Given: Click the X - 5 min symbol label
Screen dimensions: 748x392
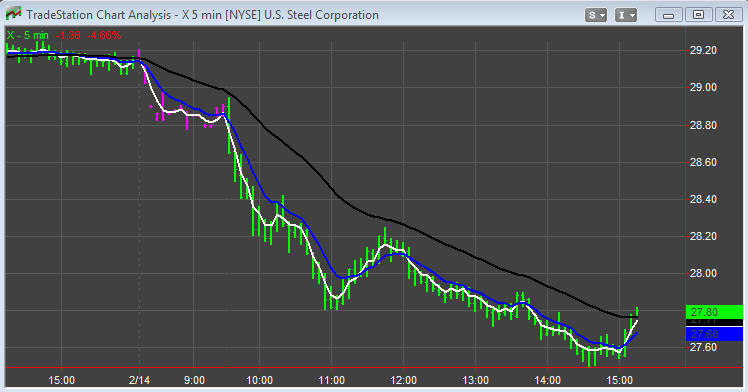Looking at the screenshot, I should tap(28, 35).
